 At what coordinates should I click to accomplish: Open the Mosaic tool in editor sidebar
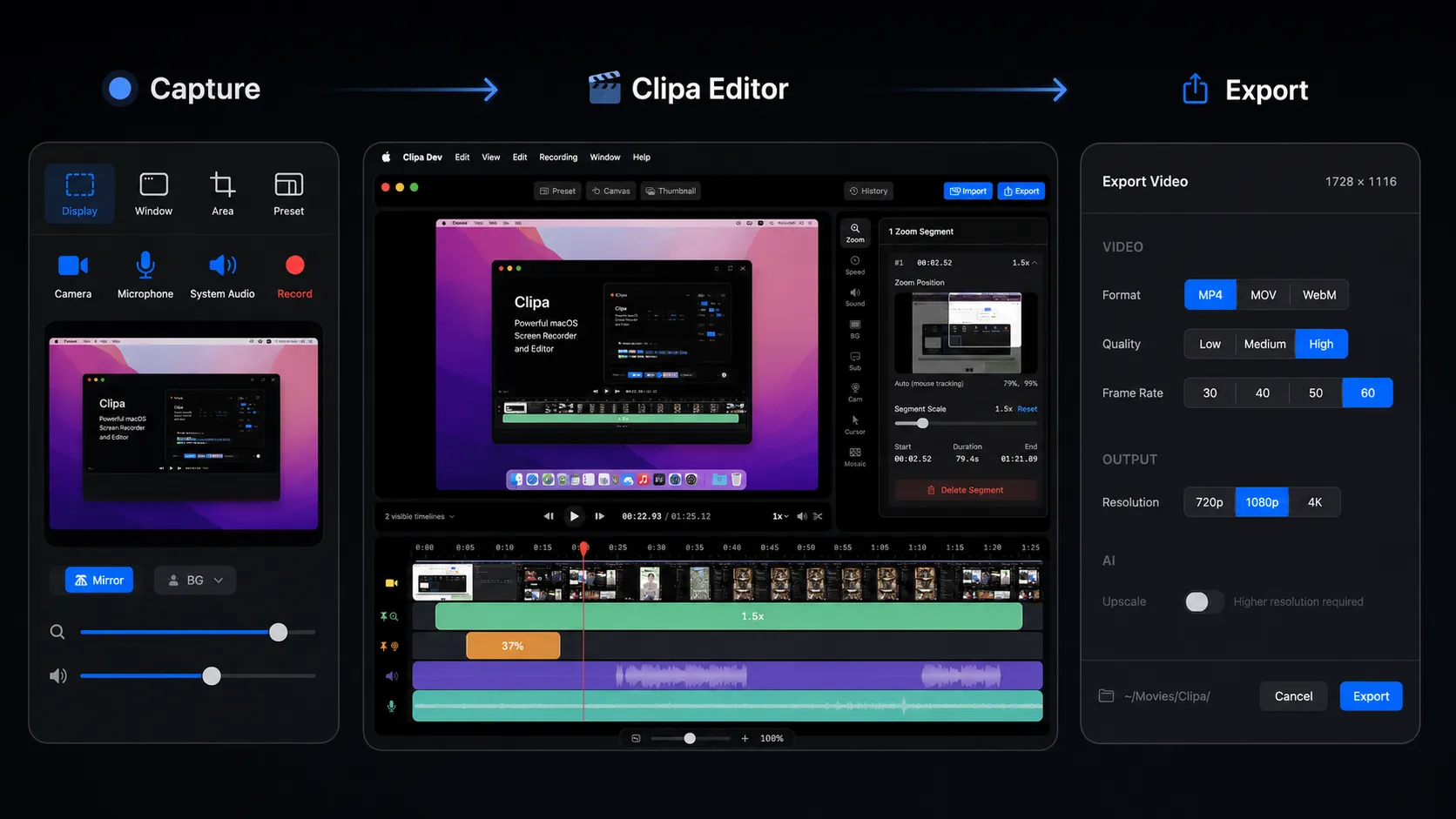tap(855, 457)
